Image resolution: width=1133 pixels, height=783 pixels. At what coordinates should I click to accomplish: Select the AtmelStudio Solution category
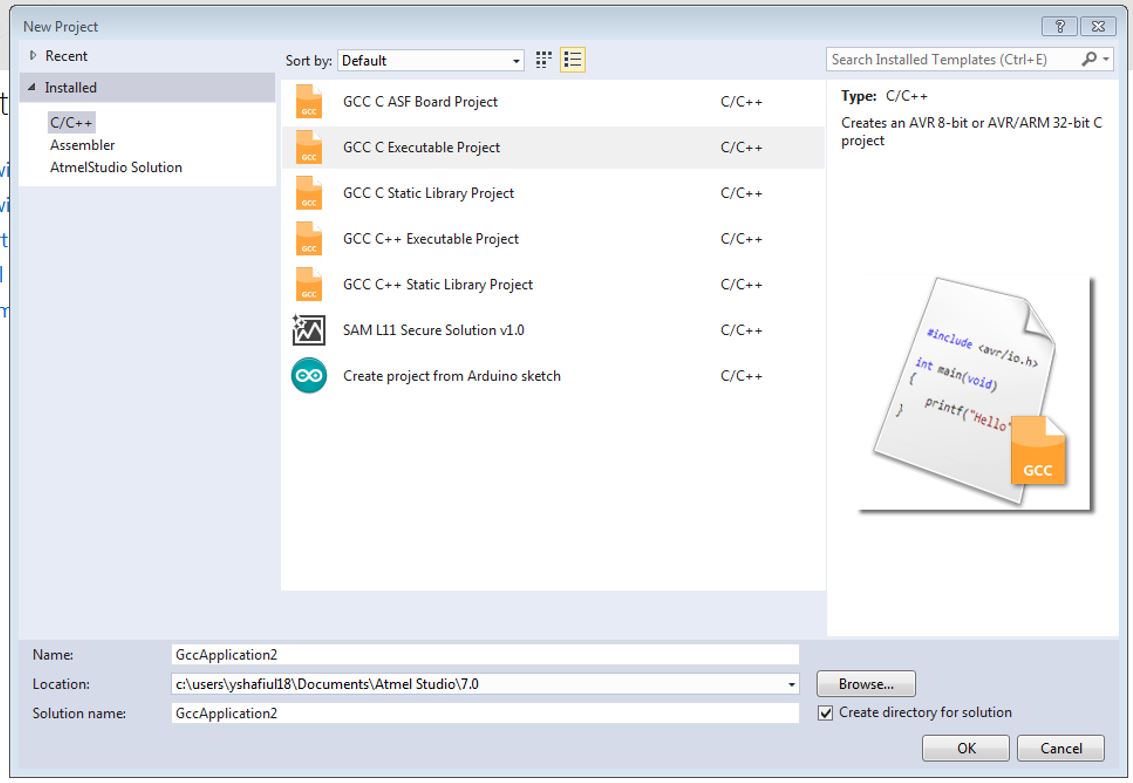pyautogui.click(x=116, y=168)
